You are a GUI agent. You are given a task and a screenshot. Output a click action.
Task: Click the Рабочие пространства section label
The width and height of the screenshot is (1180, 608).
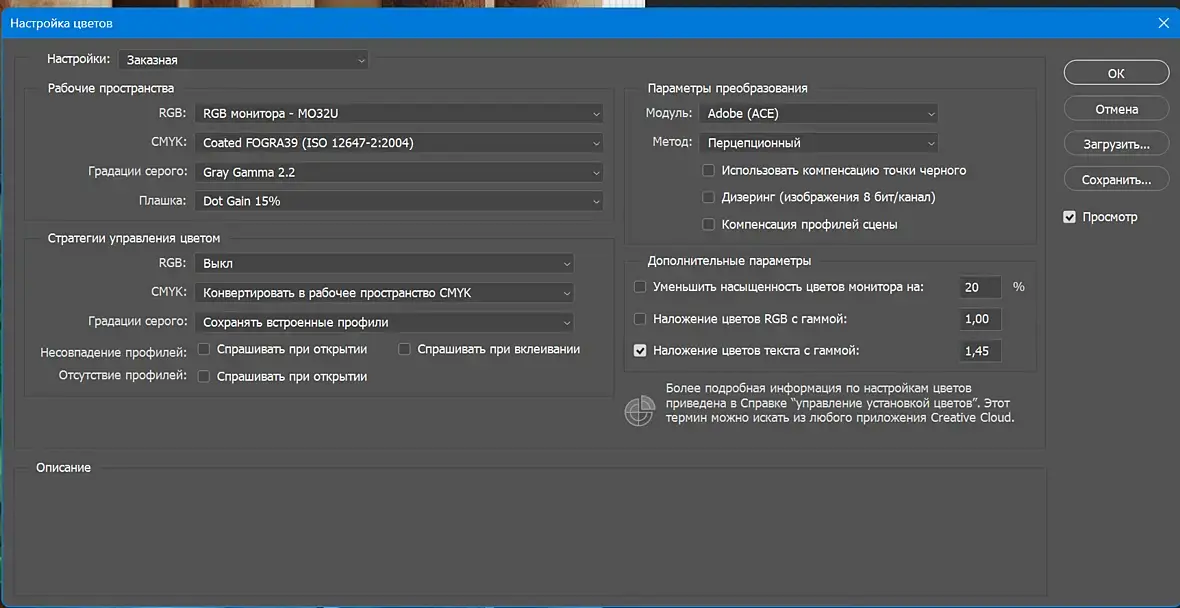[111, 88]
